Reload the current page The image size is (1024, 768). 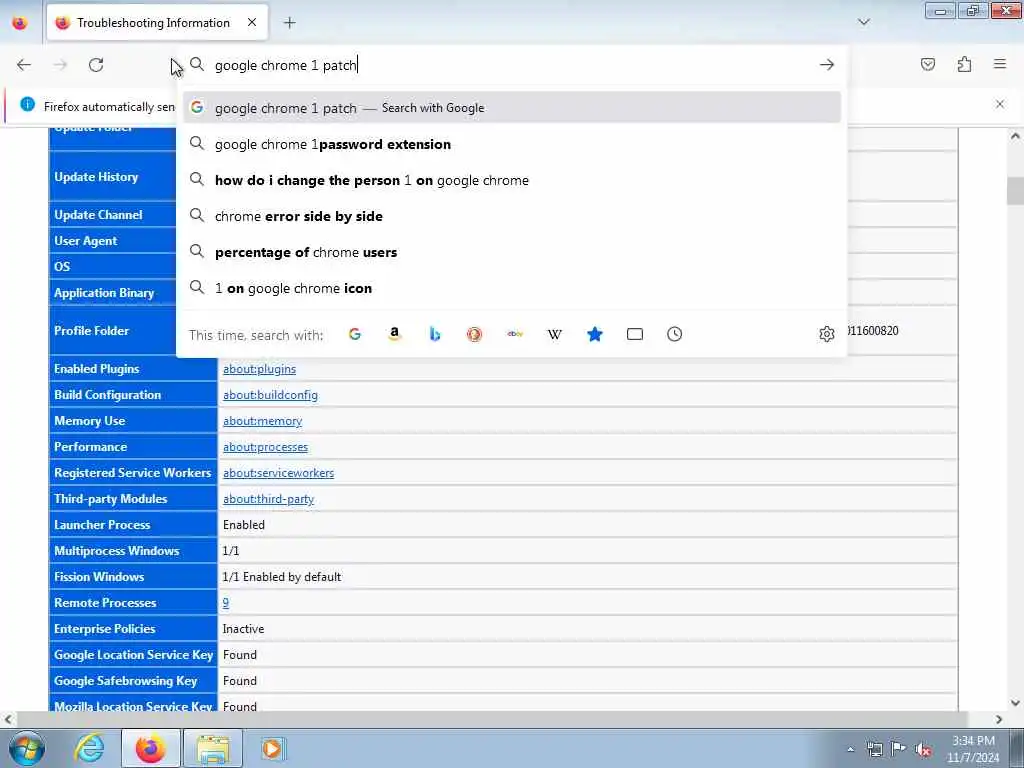[x=96, y=65]
